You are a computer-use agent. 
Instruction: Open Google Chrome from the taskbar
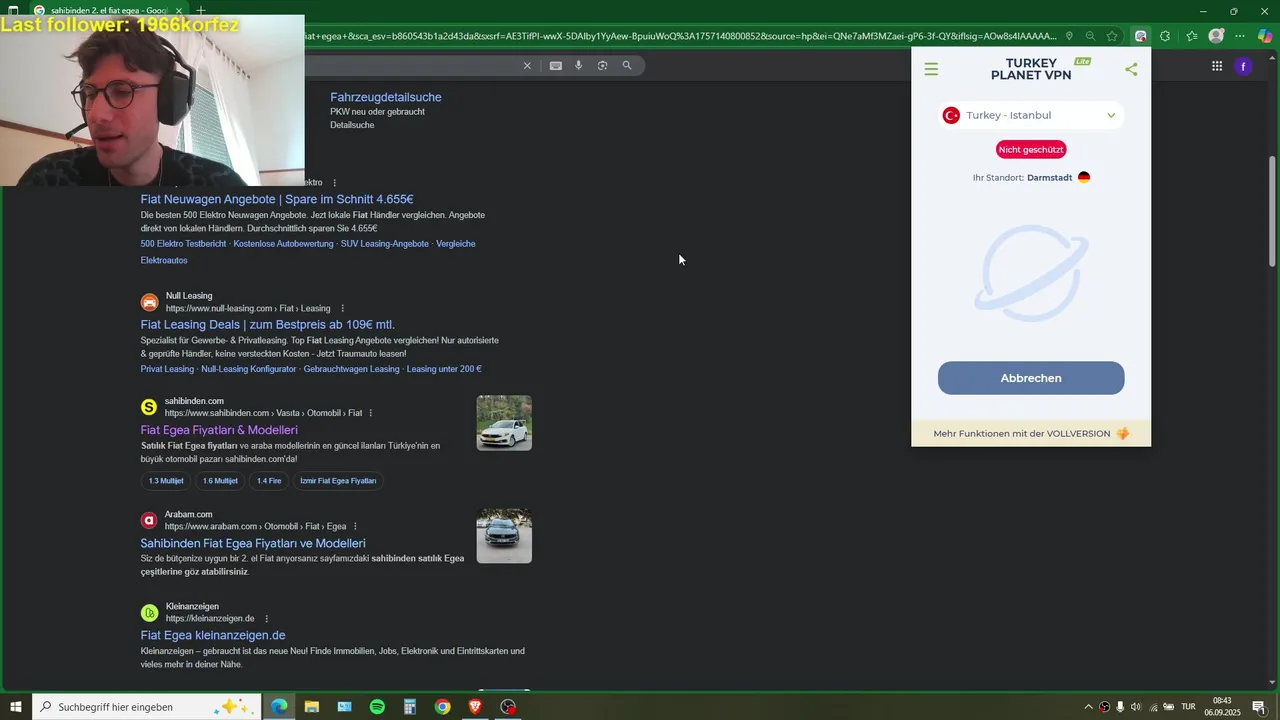(x=442, y=707)
